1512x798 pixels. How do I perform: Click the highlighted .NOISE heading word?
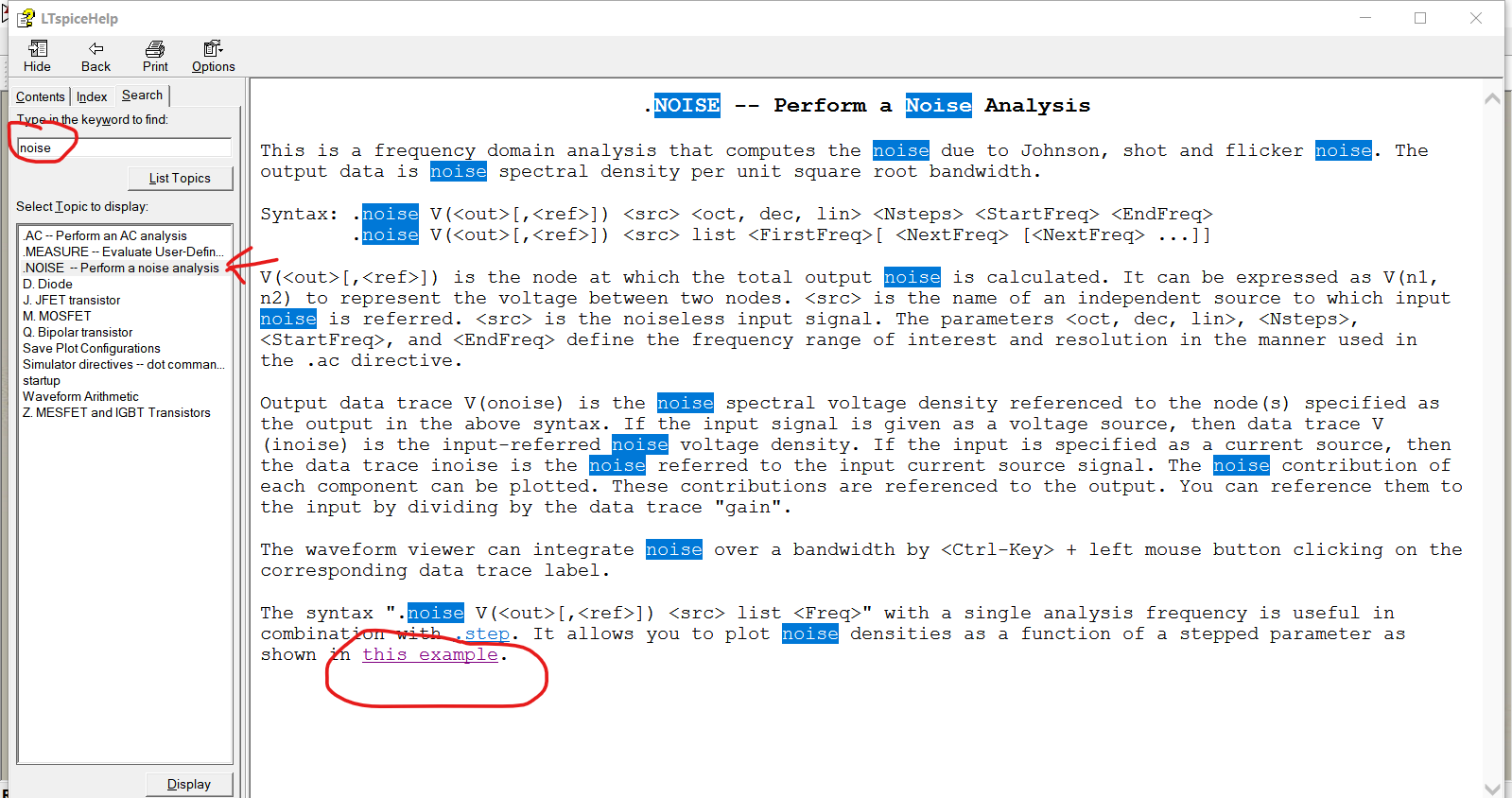point(686,105)
